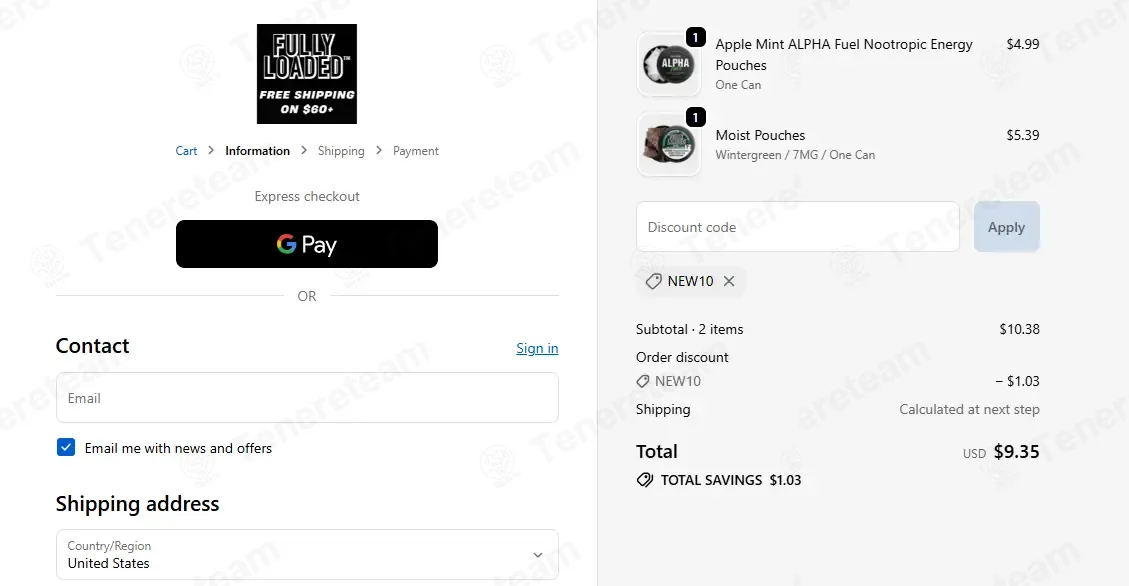Screen dimensions: 1129x586
Task: Click the tag icon on NEW10 chip
Action: pos(653,281)
